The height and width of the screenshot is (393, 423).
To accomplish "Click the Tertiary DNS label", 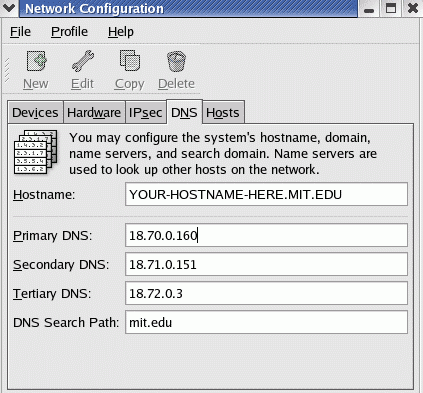I will pos(52,294).
